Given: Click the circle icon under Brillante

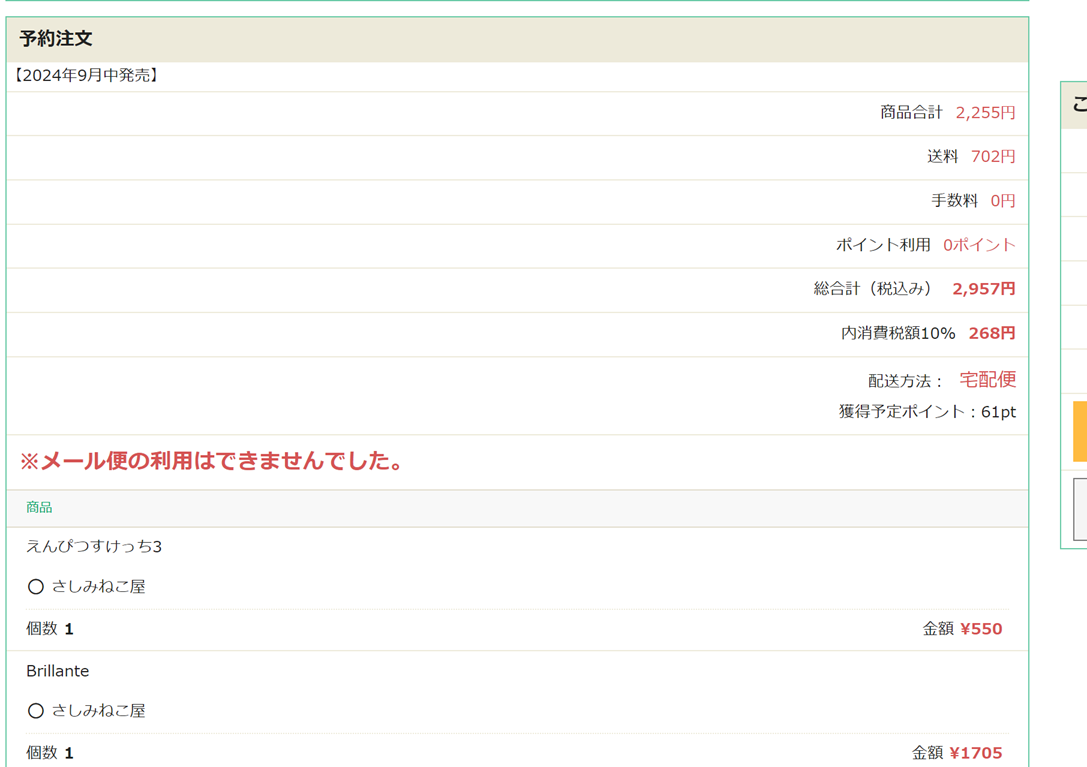Looking at the screenshot, I should (x=36, y=711).
